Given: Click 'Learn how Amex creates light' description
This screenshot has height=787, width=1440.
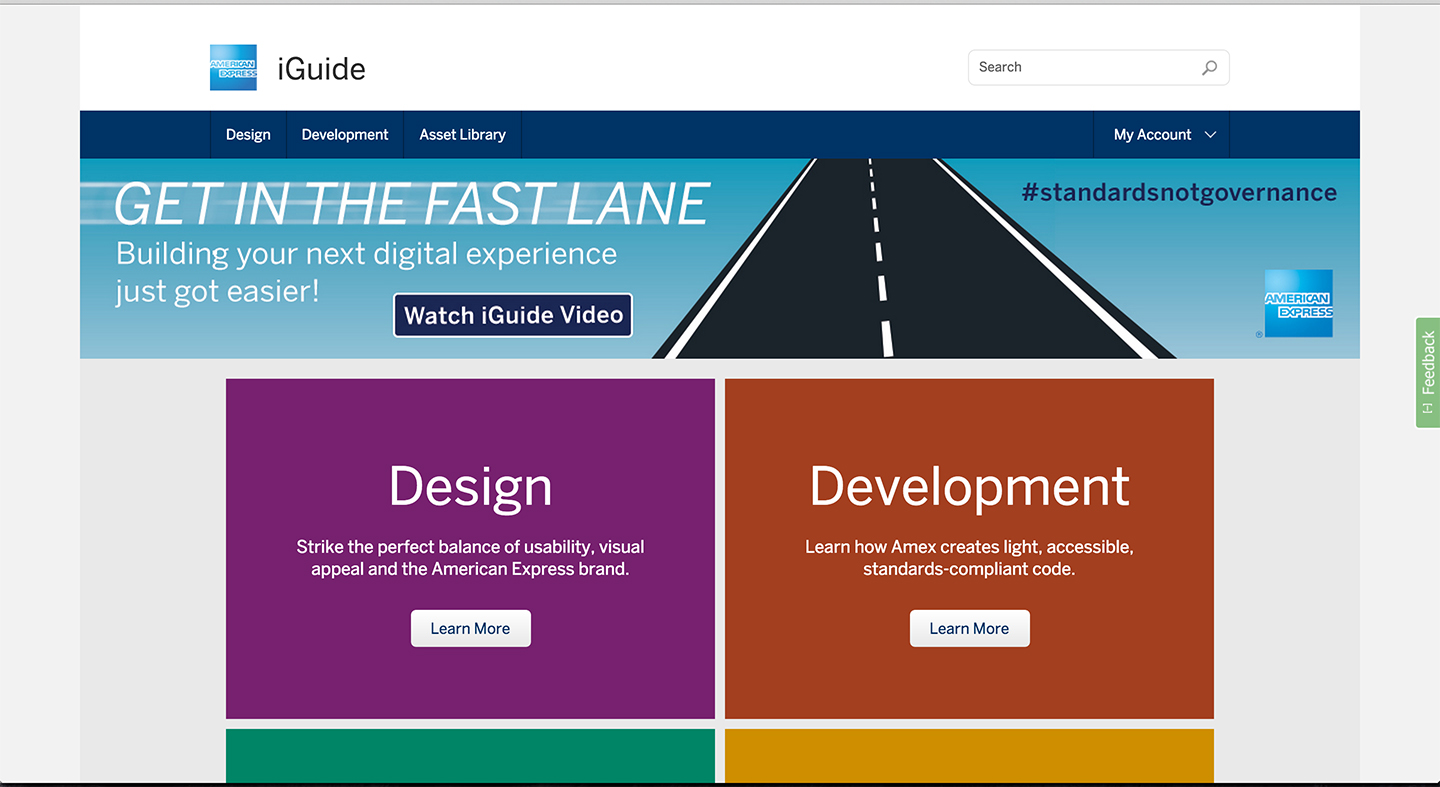Looking at the screenshot, I should pyautogui.click(x=969, y=558).
